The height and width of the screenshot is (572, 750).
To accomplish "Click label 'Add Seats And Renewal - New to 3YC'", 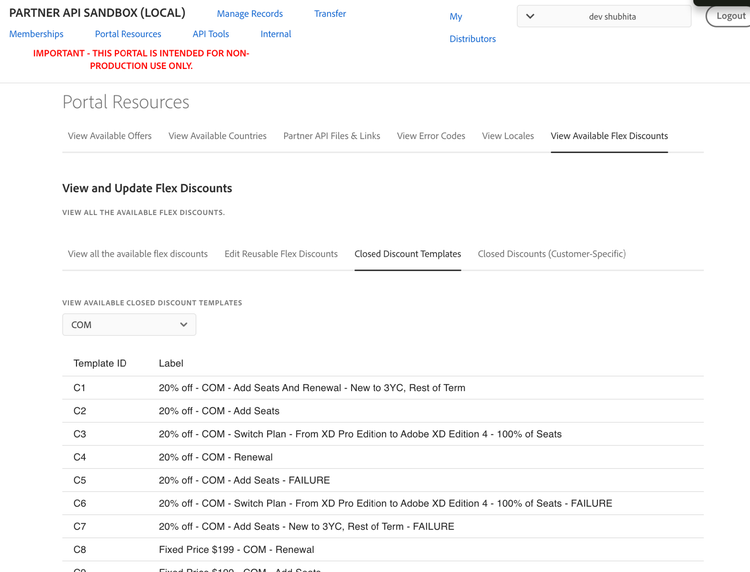I will pos(312,388).
